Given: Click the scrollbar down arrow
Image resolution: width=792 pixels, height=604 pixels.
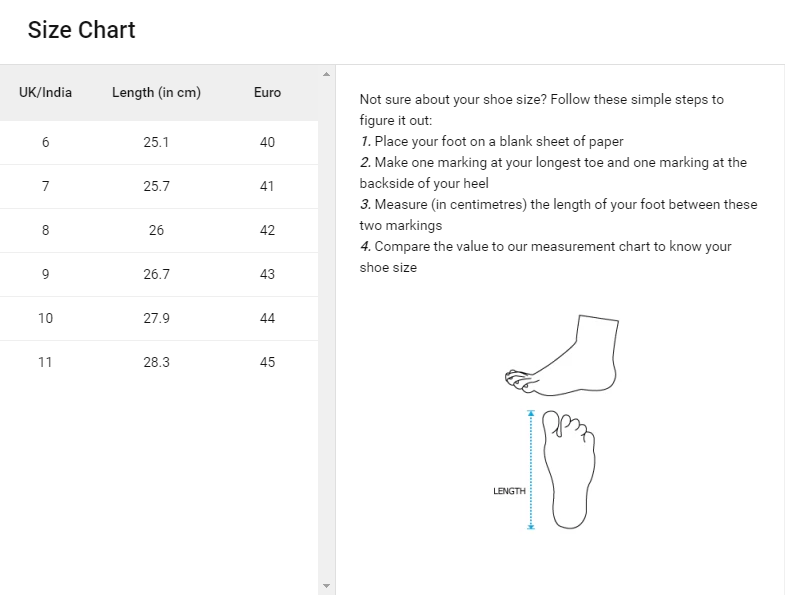Looking at the screenshot, I should coord(326,586).
